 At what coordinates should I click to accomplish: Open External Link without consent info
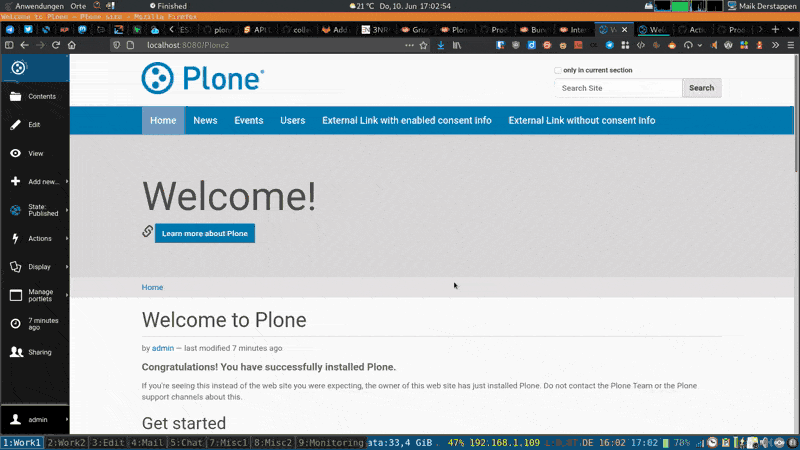[582, 120]
